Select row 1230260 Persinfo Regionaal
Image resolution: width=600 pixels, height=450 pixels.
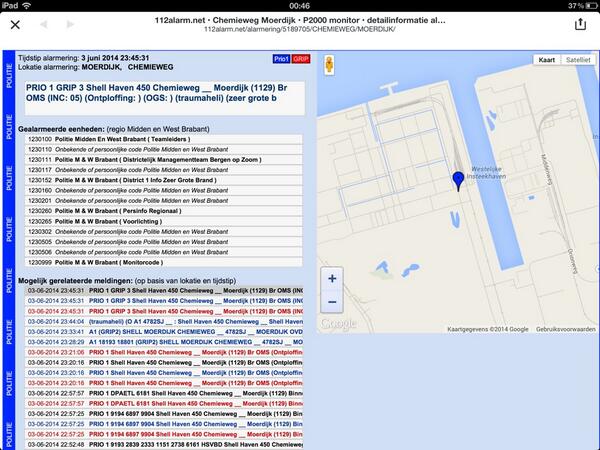coord(164,211)
